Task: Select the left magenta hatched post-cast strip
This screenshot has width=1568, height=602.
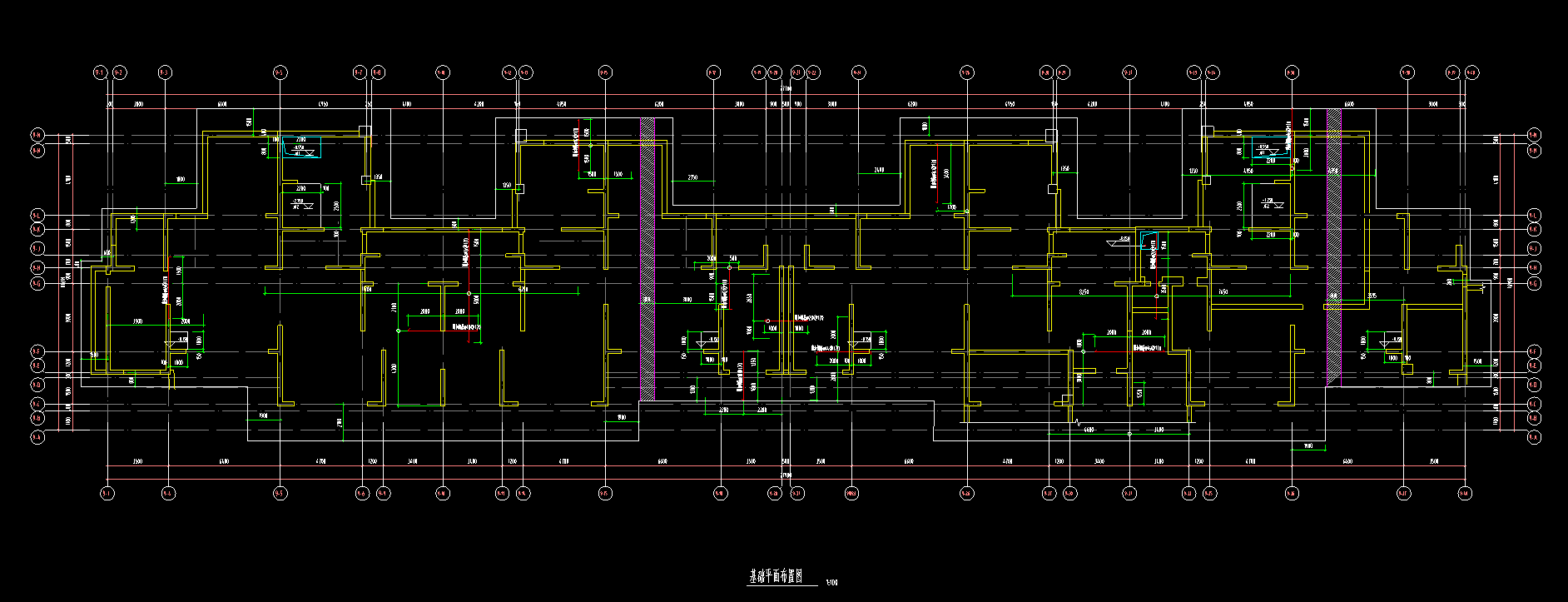Action: pyautogui.click(x=648, y=258)
